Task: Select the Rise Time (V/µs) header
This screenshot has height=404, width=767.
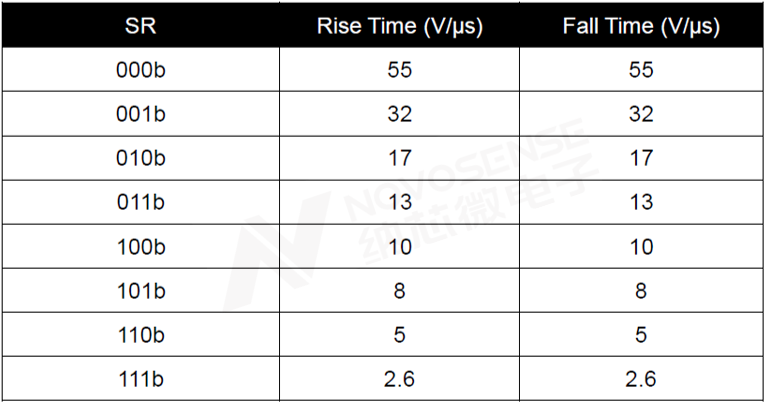Action: (x=400, y=26)
